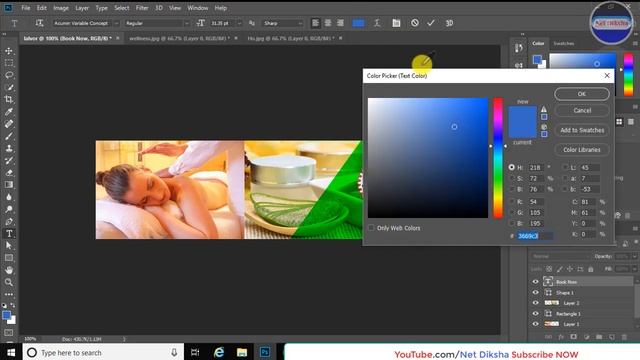Center text in options bar

pyautogui.click(x=328, y=23)
